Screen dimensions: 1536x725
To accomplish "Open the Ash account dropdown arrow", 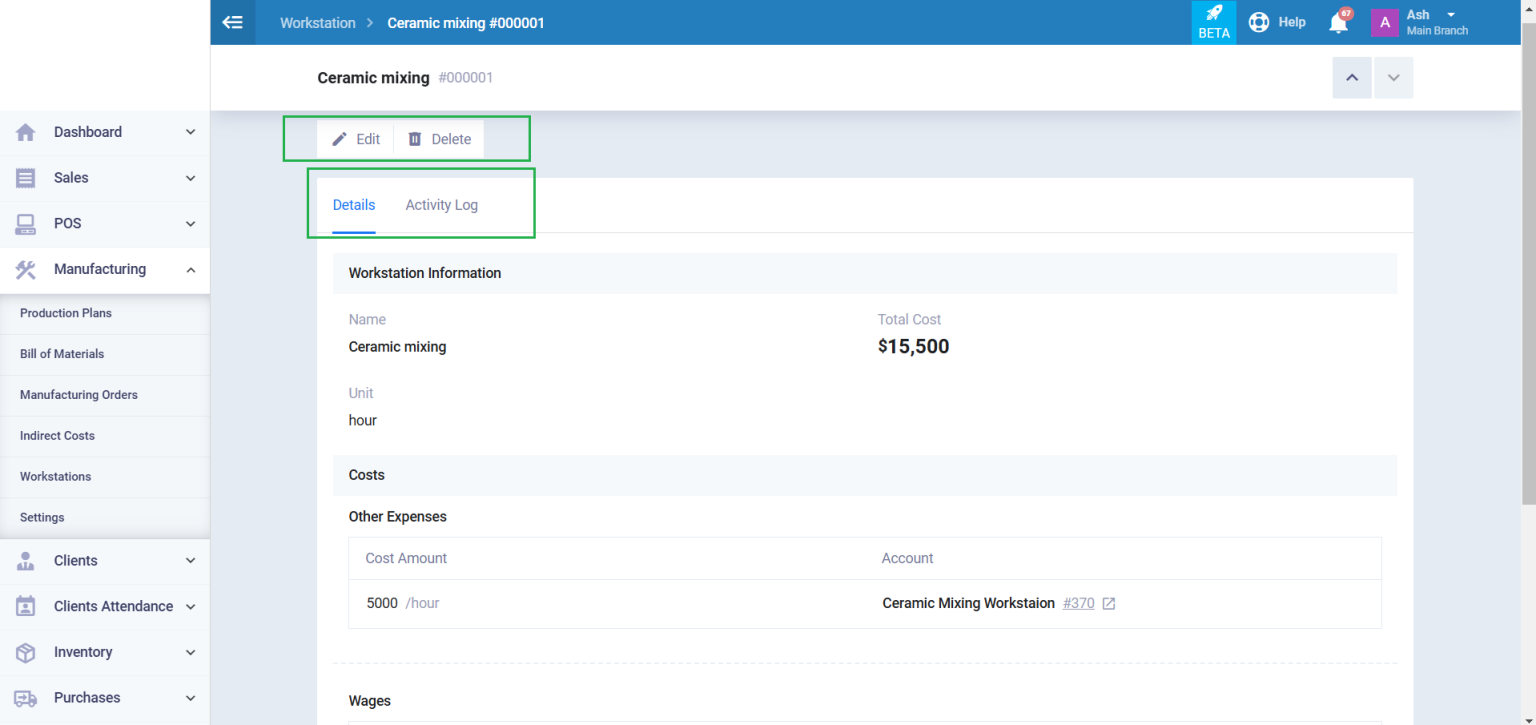I will click(1451, 15).
